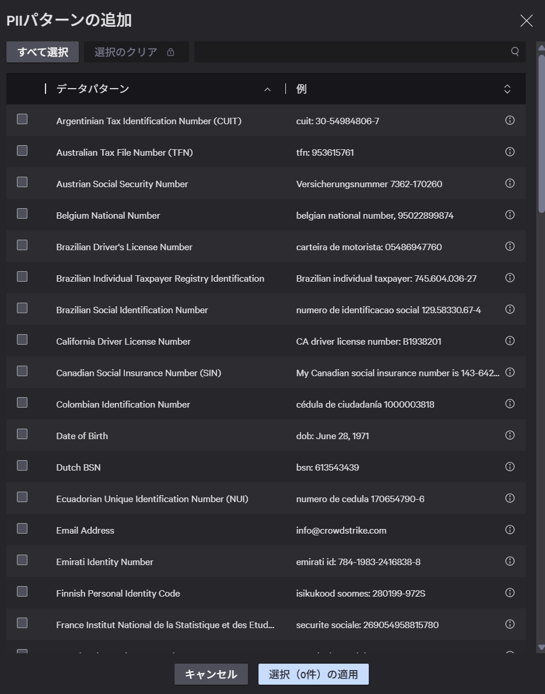Screen dimensions: 545x694
Task: View info for Brazilian Individual Taxpayer Registry
Action: point(510,278)
